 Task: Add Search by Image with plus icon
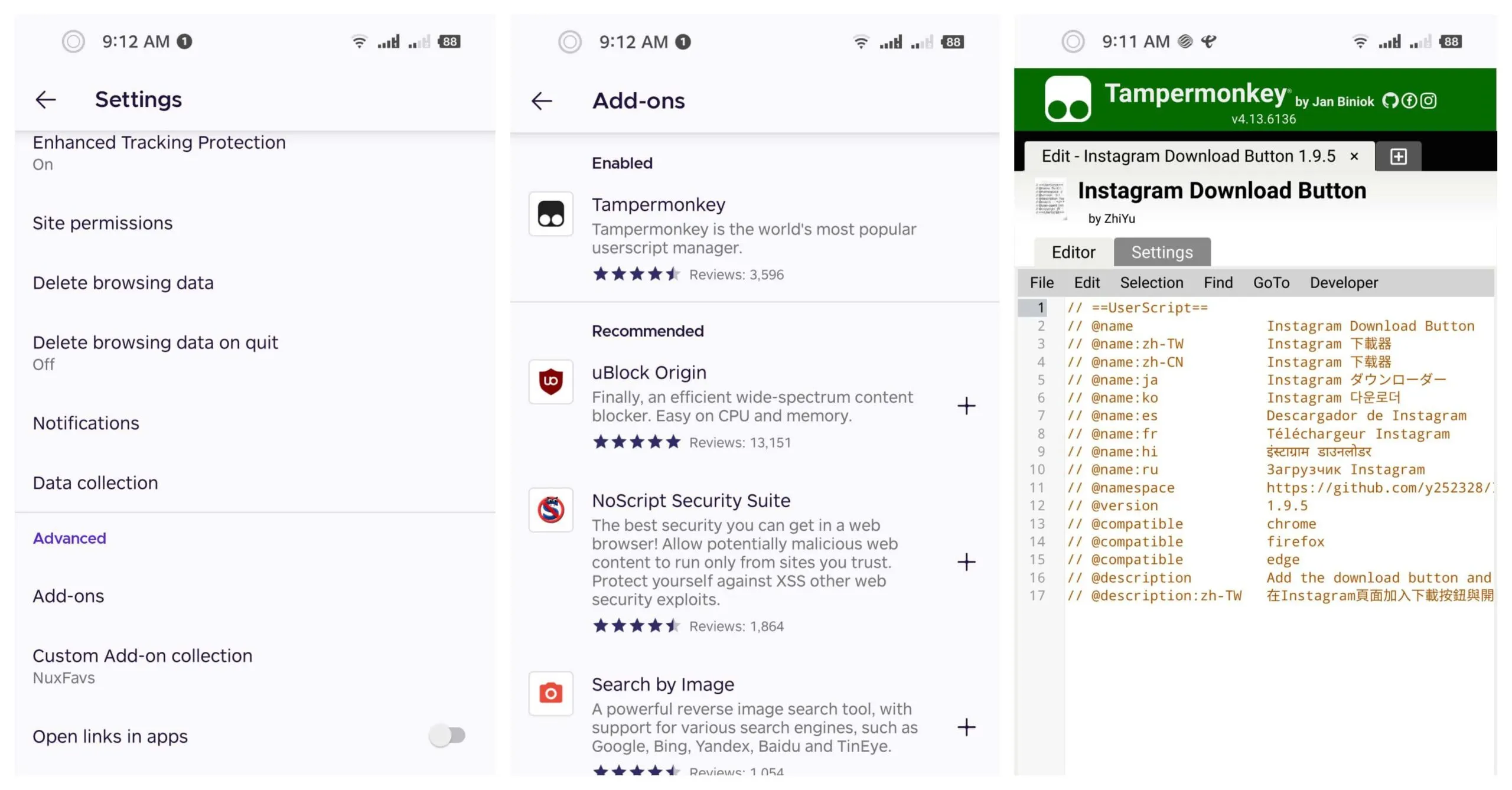pyautogui.click(x=966, y=727)
